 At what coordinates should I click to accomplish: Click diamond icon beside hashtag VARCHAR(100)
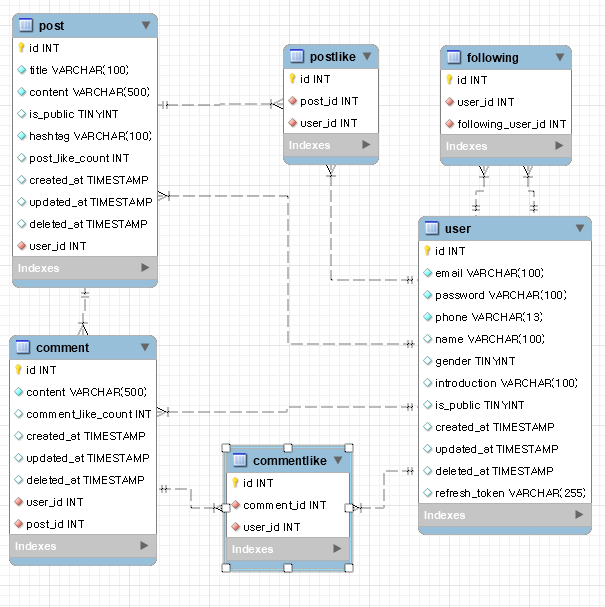coord(22,136)
